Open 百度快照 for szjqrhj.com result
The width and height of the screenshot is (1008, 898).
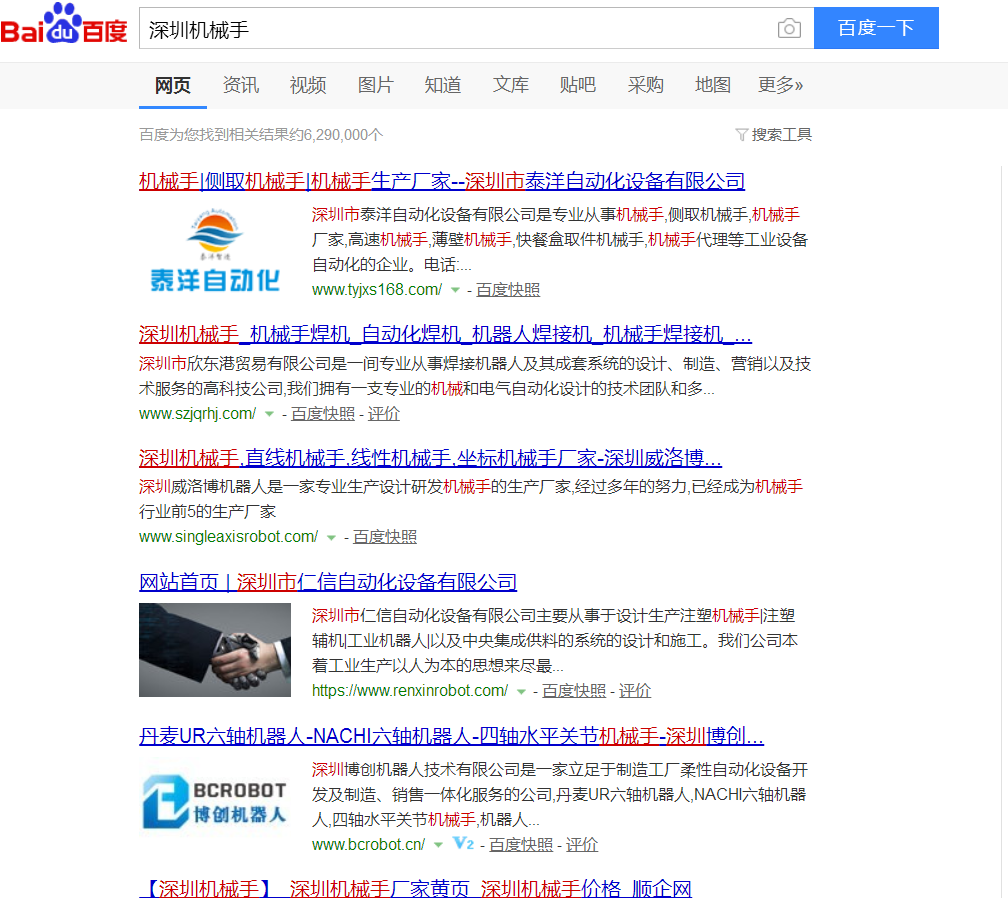coord(323,414)
